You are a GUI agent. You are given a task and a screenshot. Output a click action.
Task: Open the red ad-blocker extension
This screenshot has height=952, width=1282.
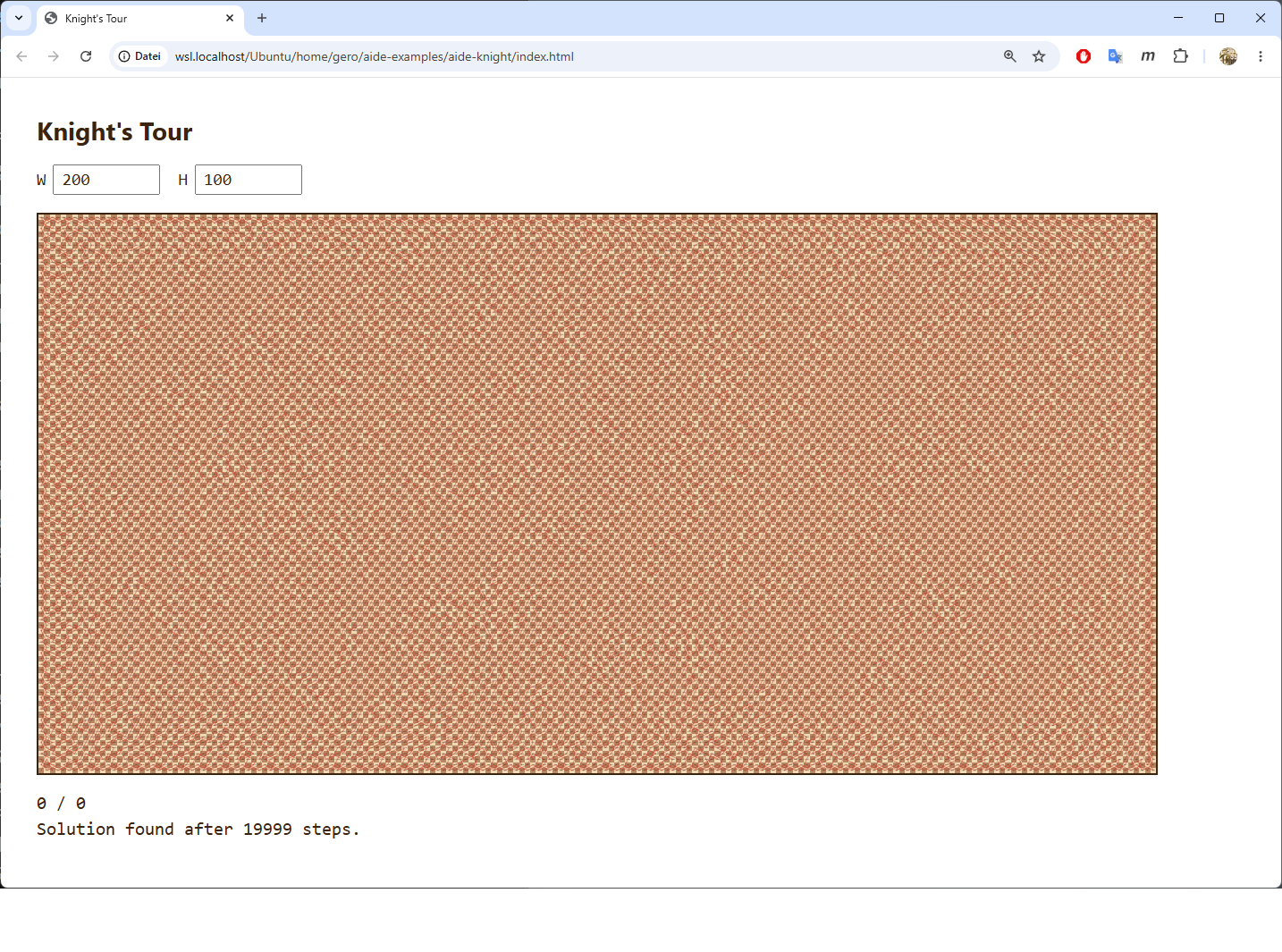1084,56
